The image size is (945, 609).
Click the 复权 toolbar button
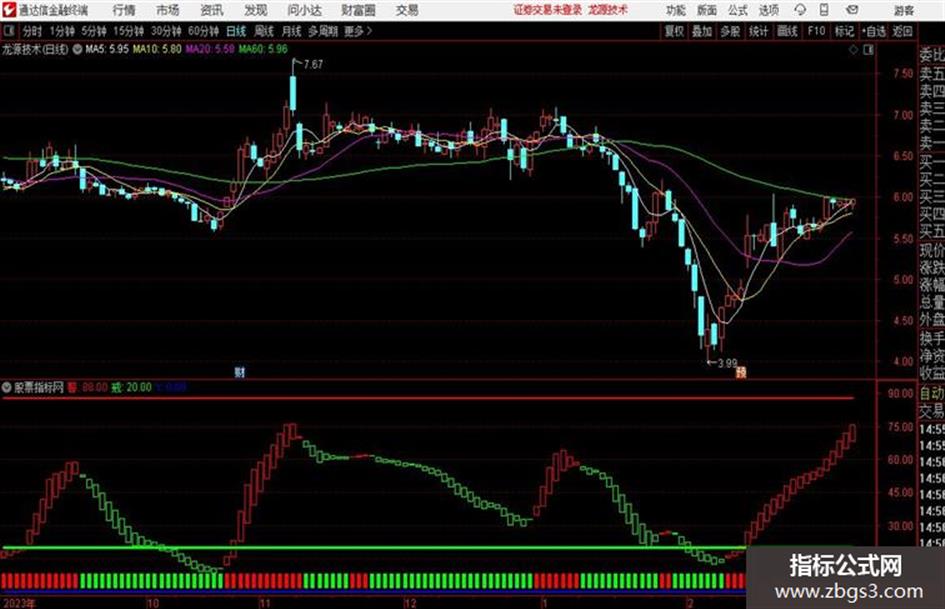pyautogui.click(x=674, y=31)
